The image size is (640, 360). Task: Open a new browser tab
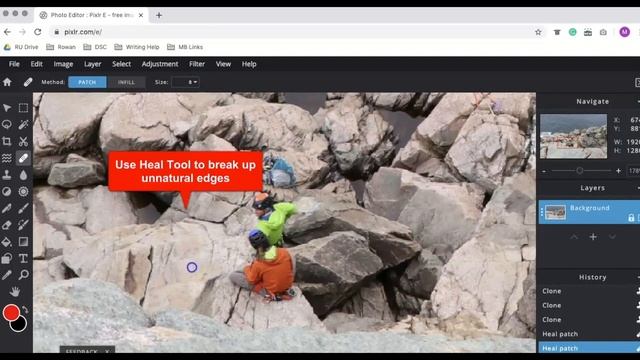[159, 15]
